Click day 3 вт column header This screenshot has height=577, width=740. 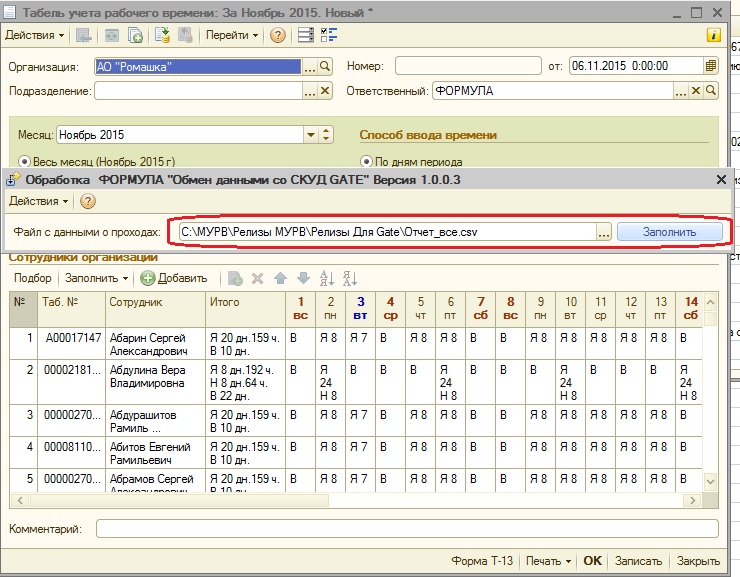360,309
